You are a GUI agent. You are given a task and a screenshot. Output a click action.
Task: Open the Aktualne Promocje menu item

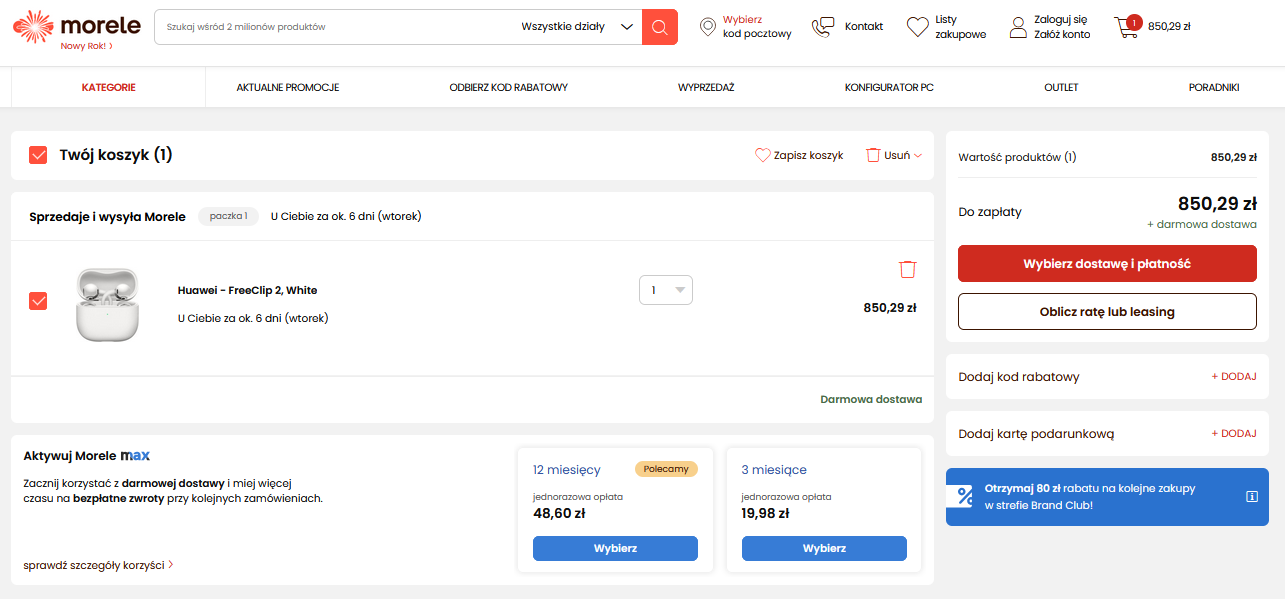(x=288, y=88)
